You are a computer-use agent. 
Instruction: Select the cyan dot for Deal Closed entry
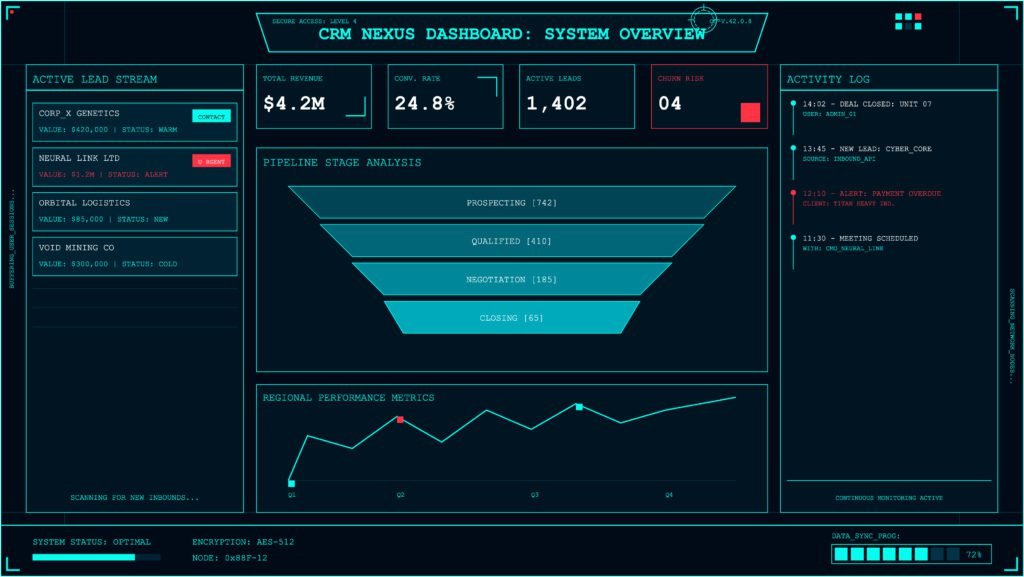793,103
